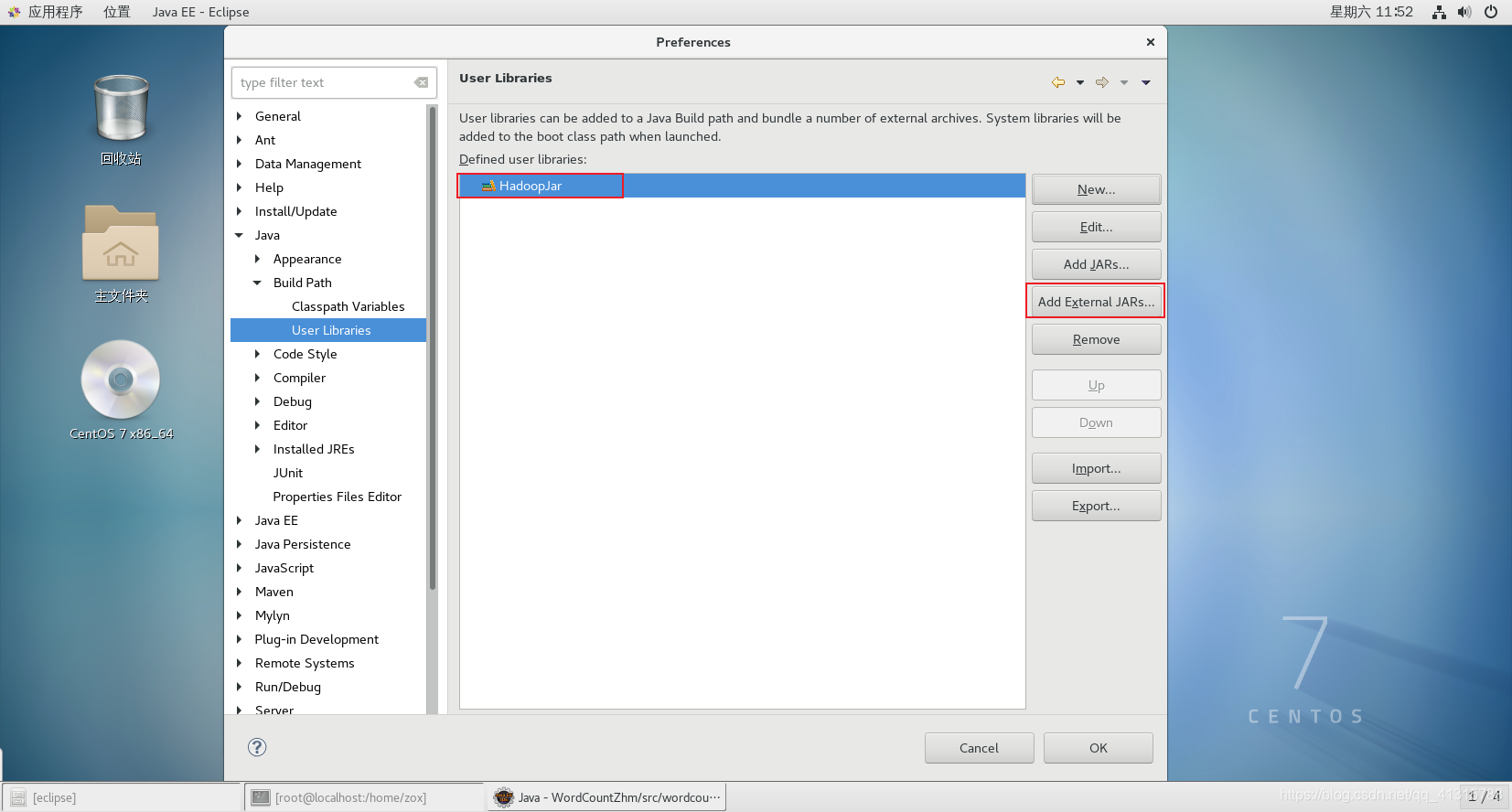Select JUnit preferences item
This screenshot has height=812, width=1512.
(x=287, y=473)
